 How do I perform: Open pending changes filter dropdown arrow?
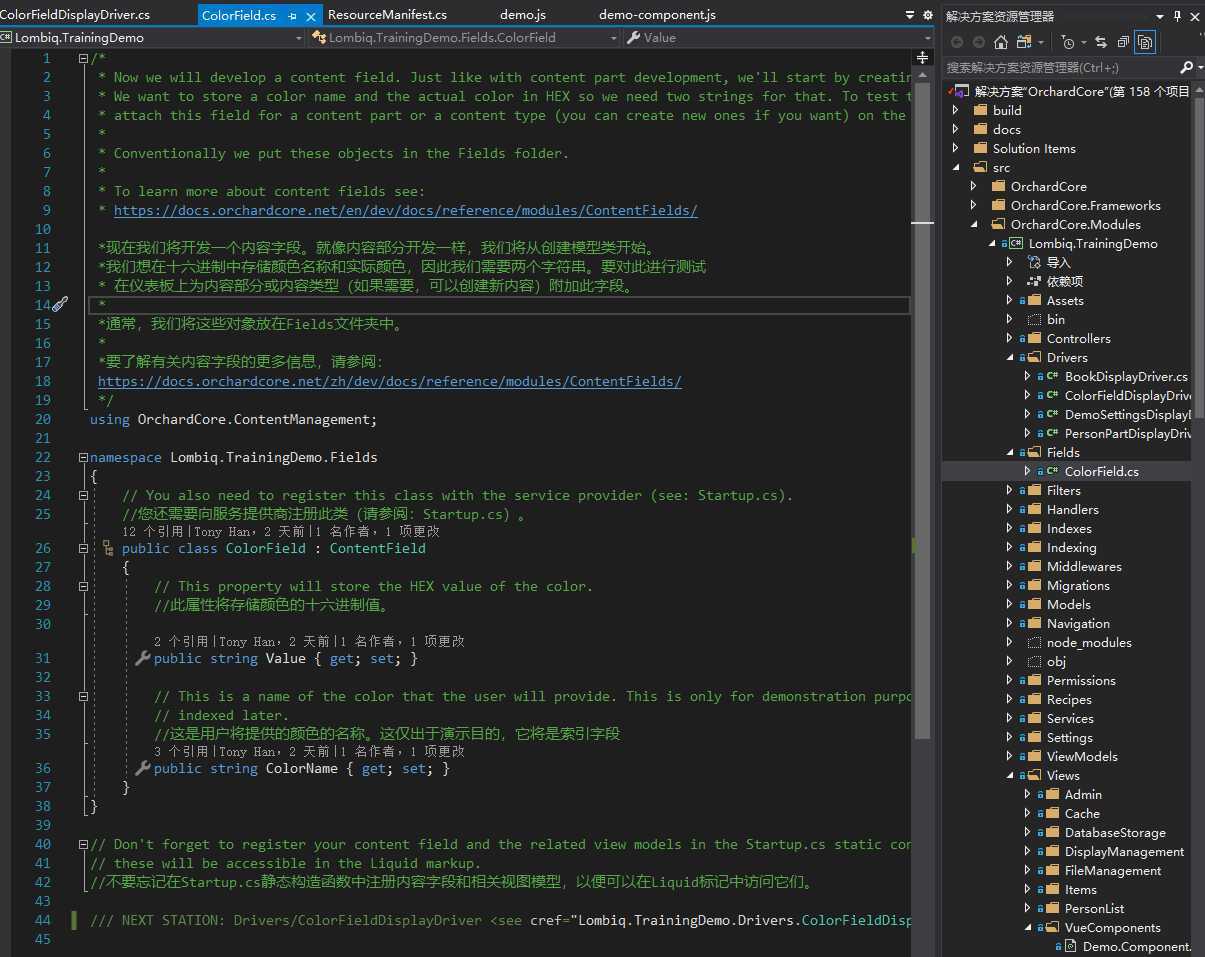pyautogui.click(x=1083, y=42)
